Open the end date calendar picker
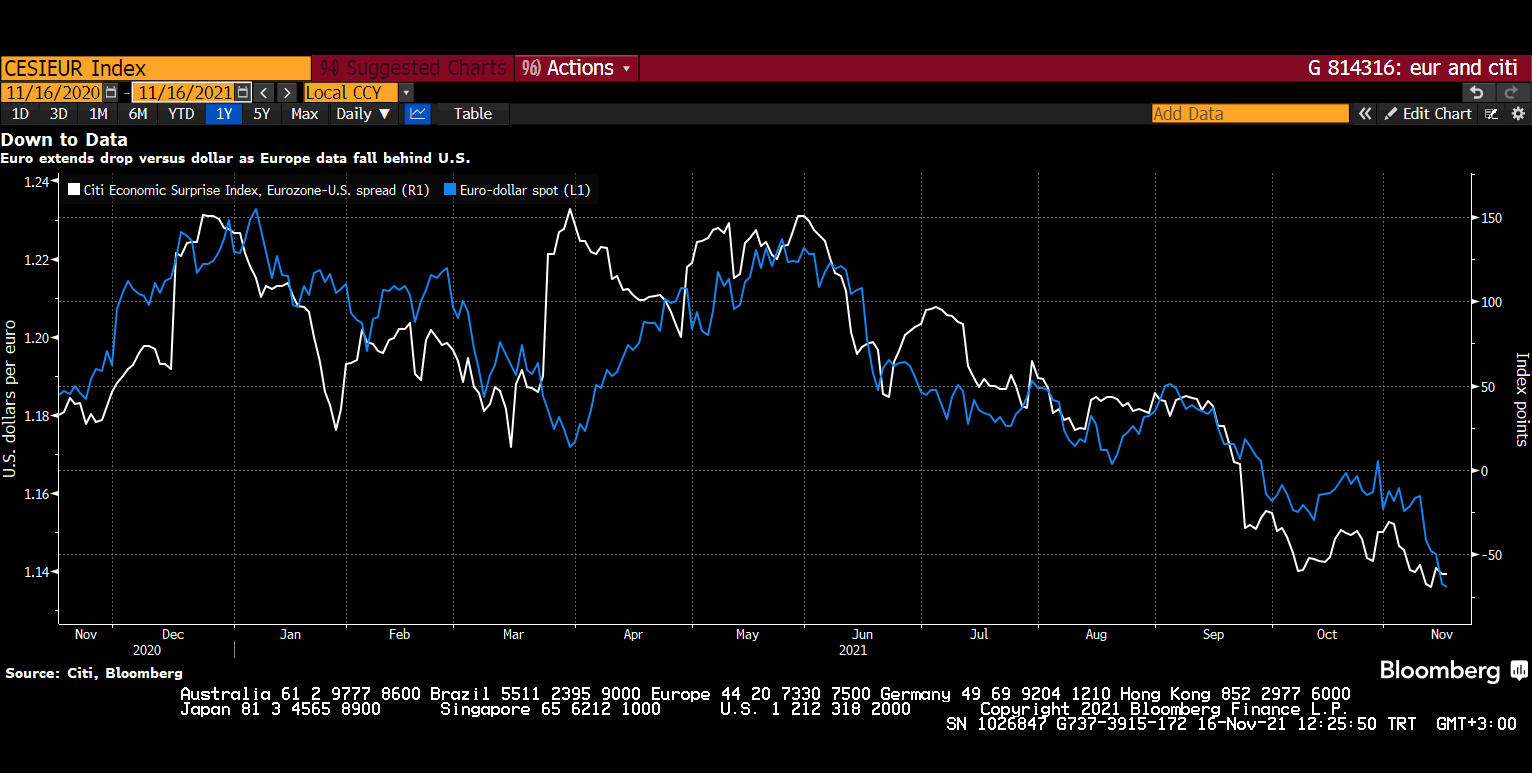The width and height of the screenshot is (1532, 773). click(x=242, y=92)
